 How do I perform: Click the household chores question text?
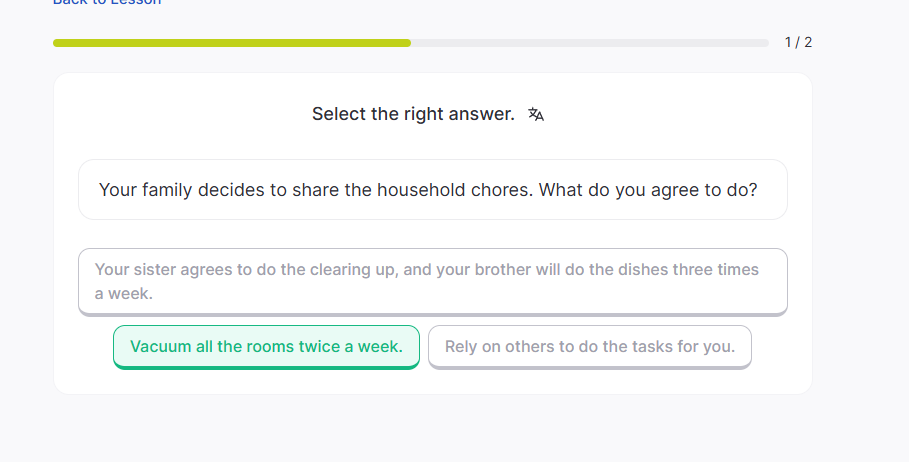tap(428, 190)
